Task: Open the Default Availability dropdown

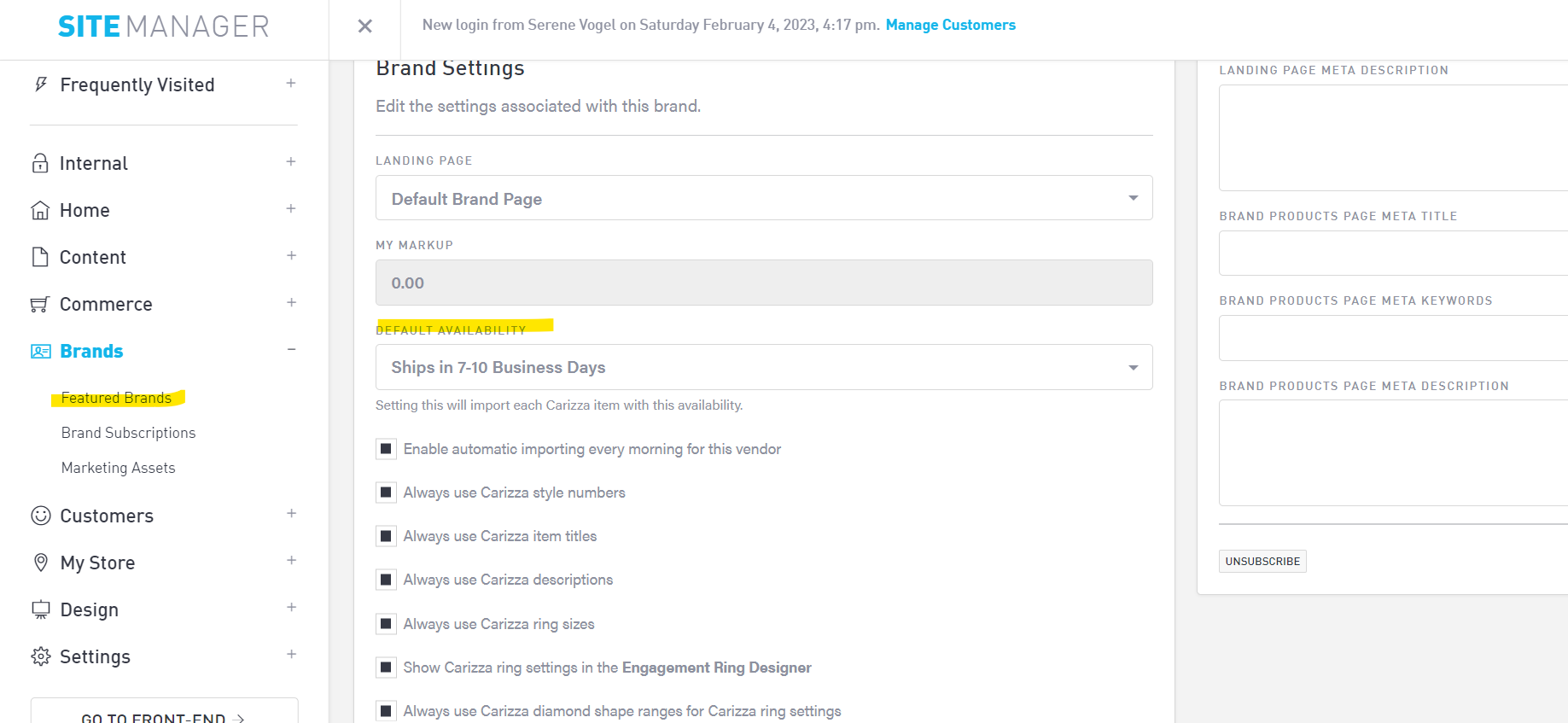Action: (x=763, y=367)
